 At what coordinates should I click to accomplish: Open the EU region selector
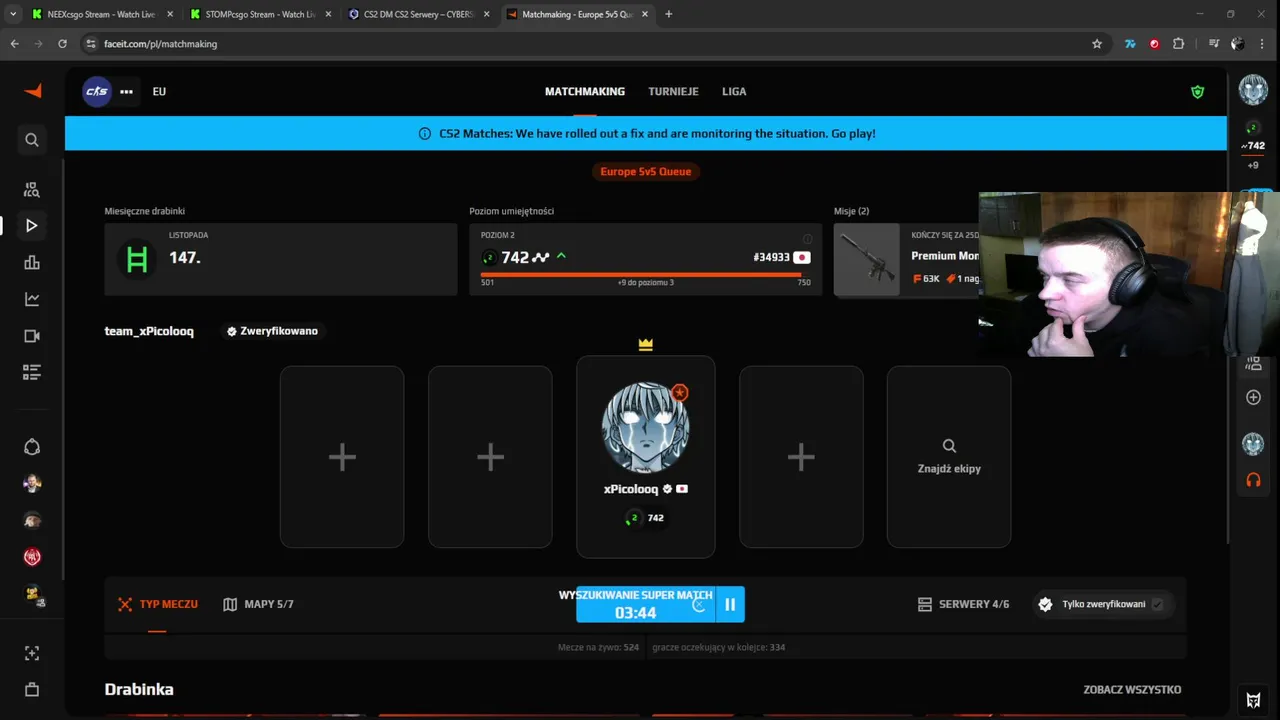click(159, 91)
